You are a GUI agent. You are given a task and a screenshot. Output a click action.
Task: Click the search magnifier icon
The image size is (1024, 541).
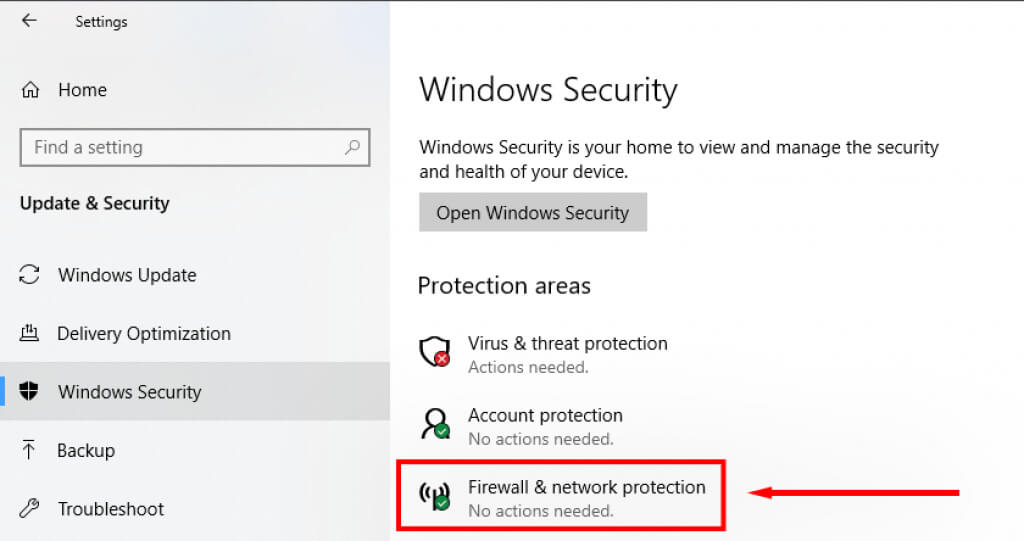pos(352,147)
